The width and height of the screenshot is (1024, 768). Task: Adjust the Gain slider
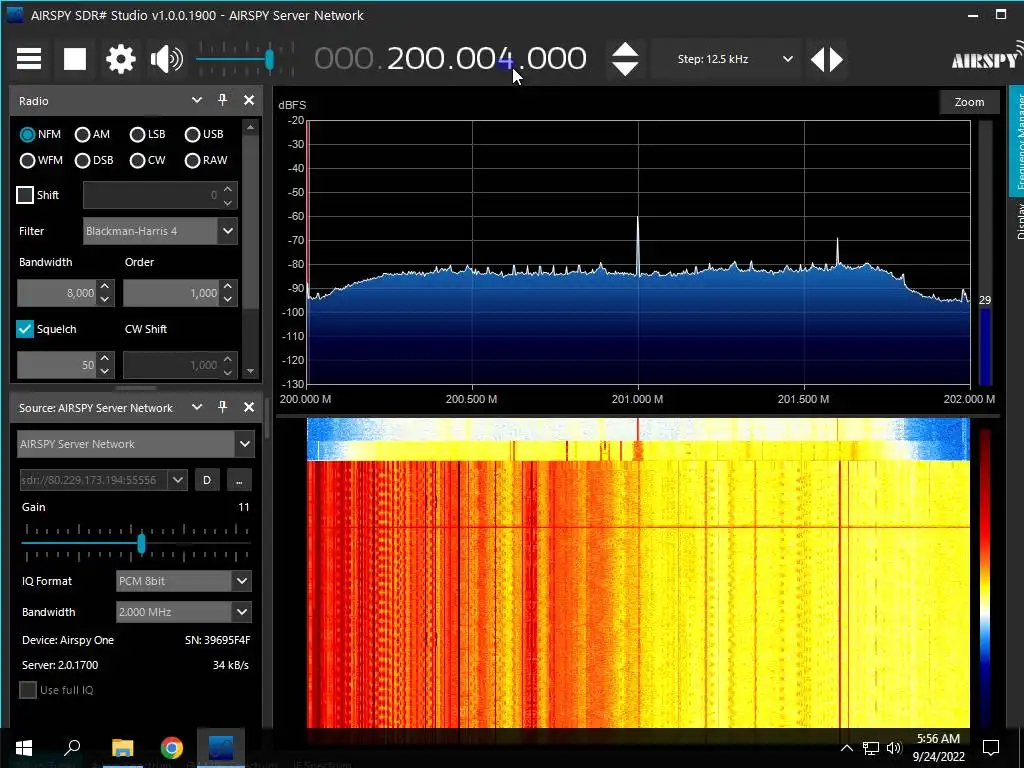[x=141, y=543]
